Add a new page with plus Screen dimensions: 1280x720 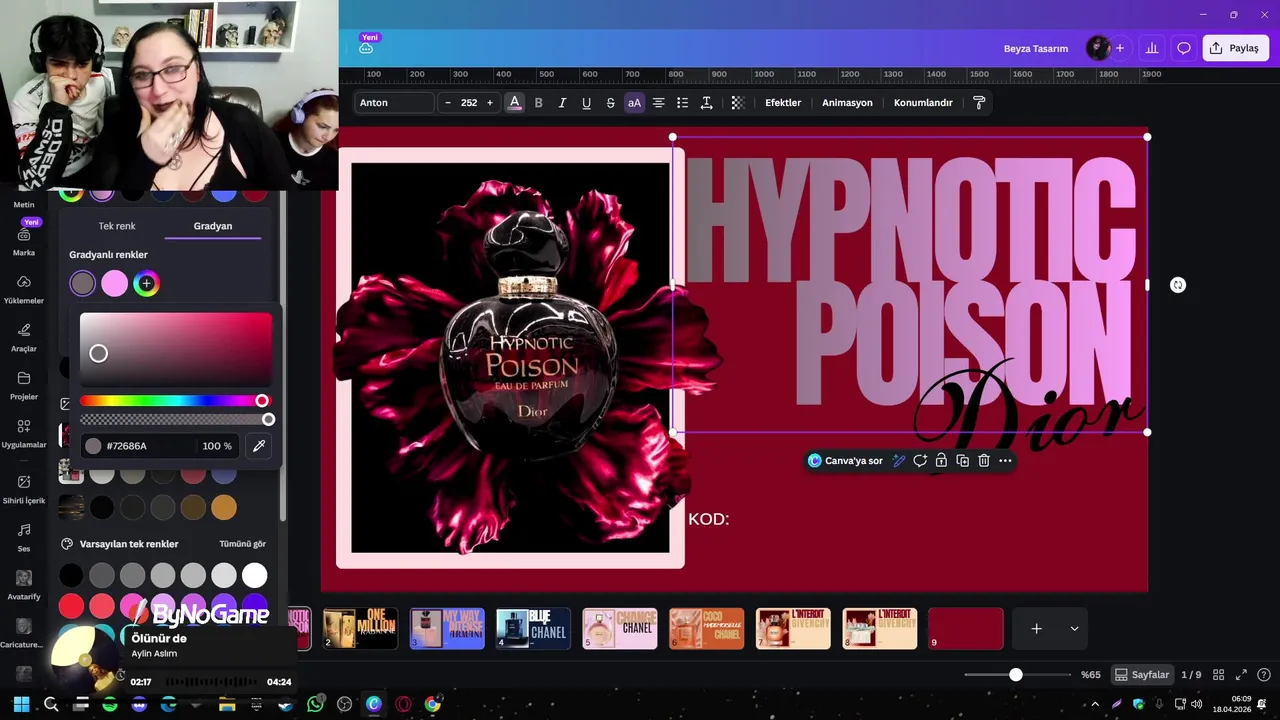(1037, 629)
